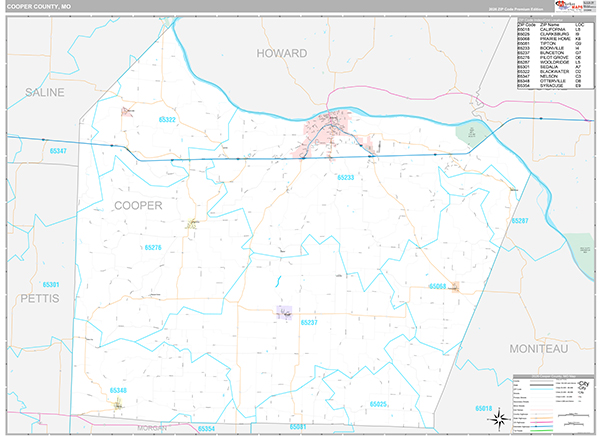Click the 65354 ZIP code label
Viewport: 600px width, 436px height.
pos(206,429)
